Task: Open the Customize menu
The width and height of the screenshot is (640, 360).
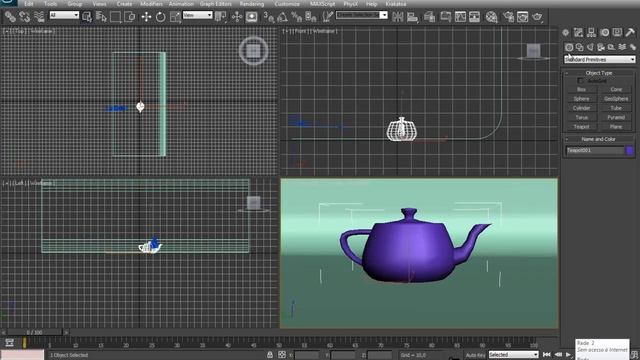Action: [x=287, y=4]
